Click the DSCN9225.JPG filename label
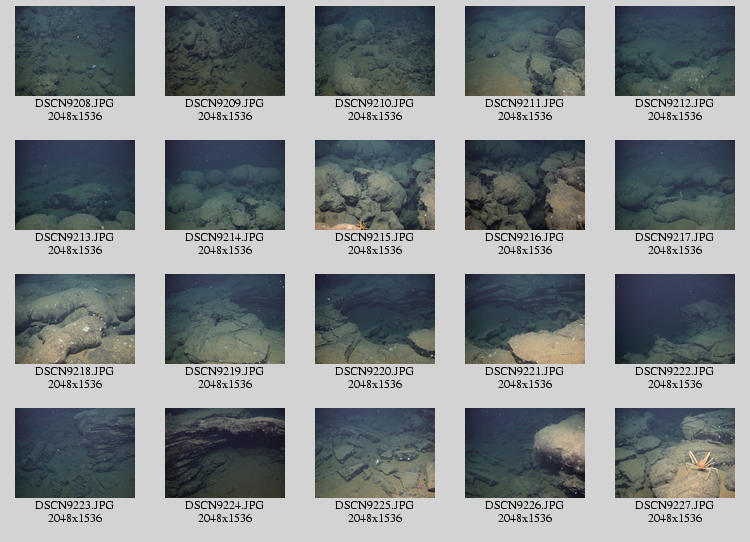Screen dimensions: 750x542 pyautogui.click(x=375, y=505)
